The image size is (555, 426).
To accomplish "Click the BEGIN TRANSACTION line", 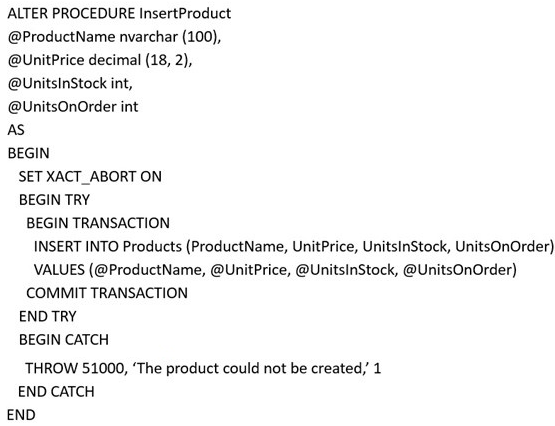I will 98,223.
